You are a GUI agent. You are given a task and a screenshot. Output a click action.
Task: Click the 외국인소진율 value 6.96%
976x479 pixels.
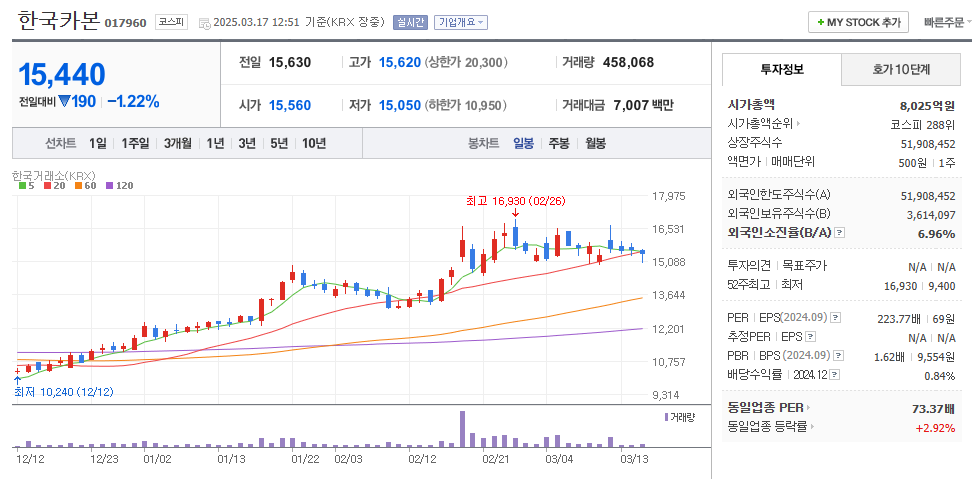point(936,233)
